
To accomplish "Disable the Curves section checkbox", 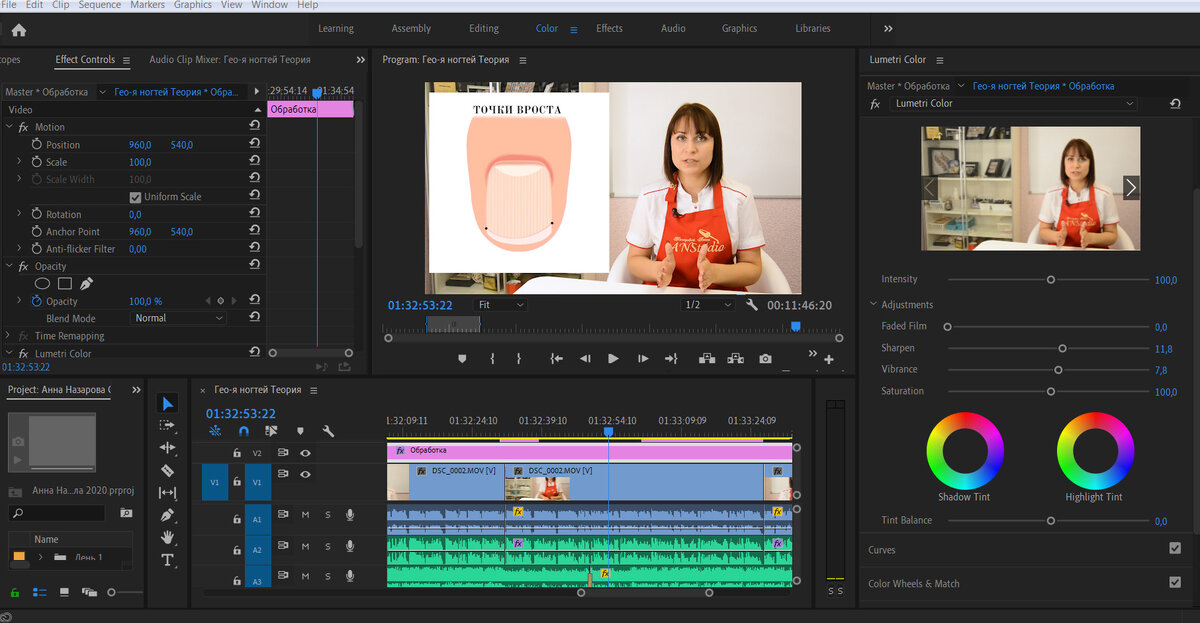I will coord(1175,549).
